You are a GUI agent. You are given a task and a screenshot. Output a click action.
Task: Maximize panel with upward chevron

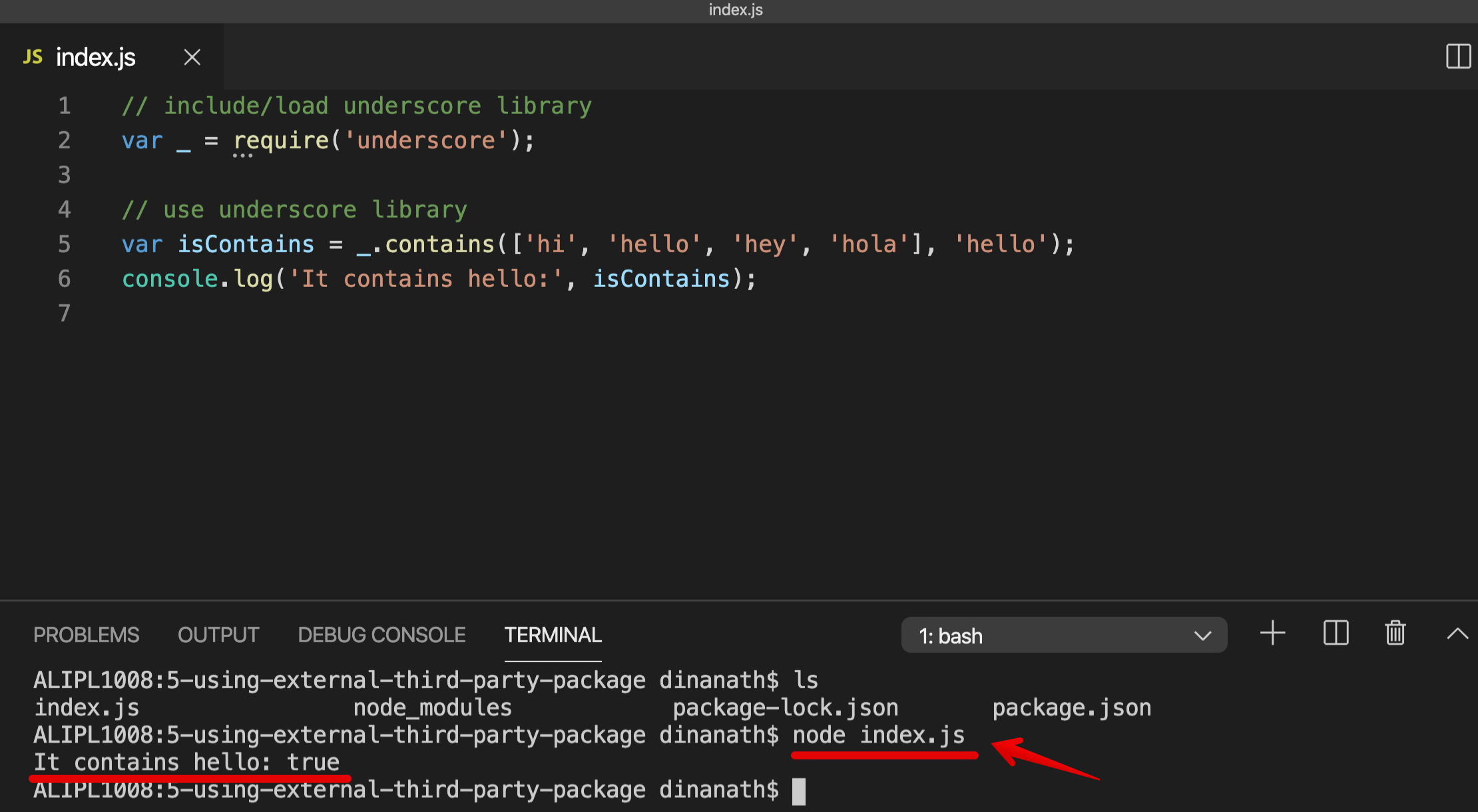point(1457,634)
